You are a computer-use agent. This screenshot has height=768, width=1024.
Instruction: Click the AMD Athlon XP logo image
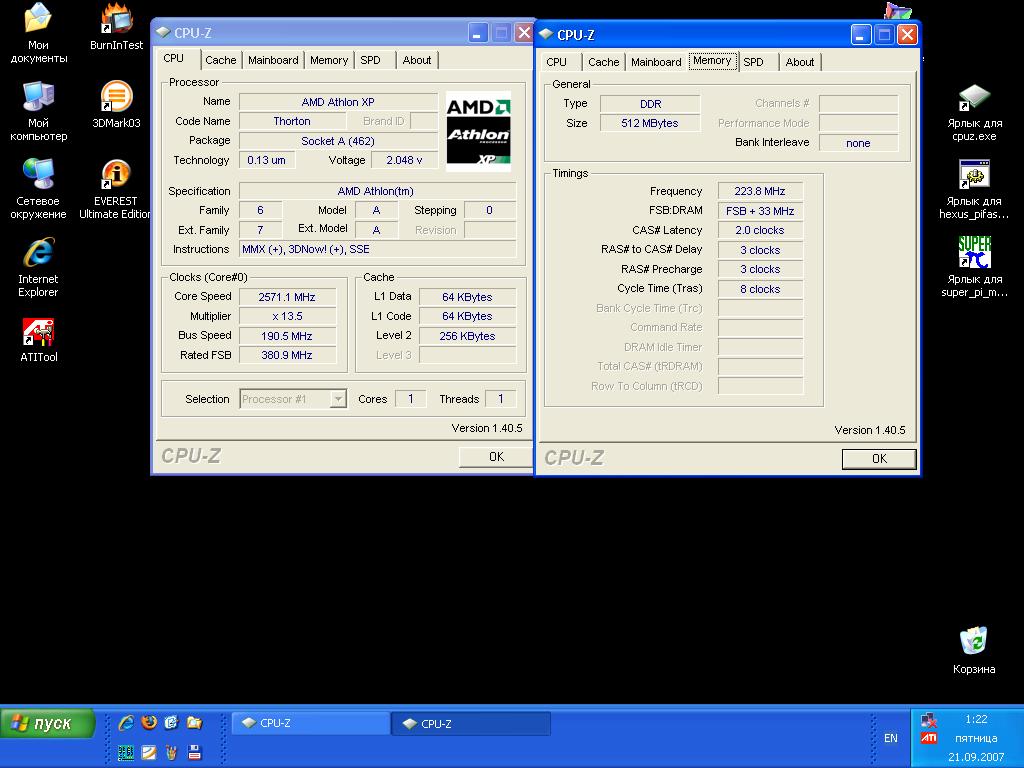tap(478, 131)
